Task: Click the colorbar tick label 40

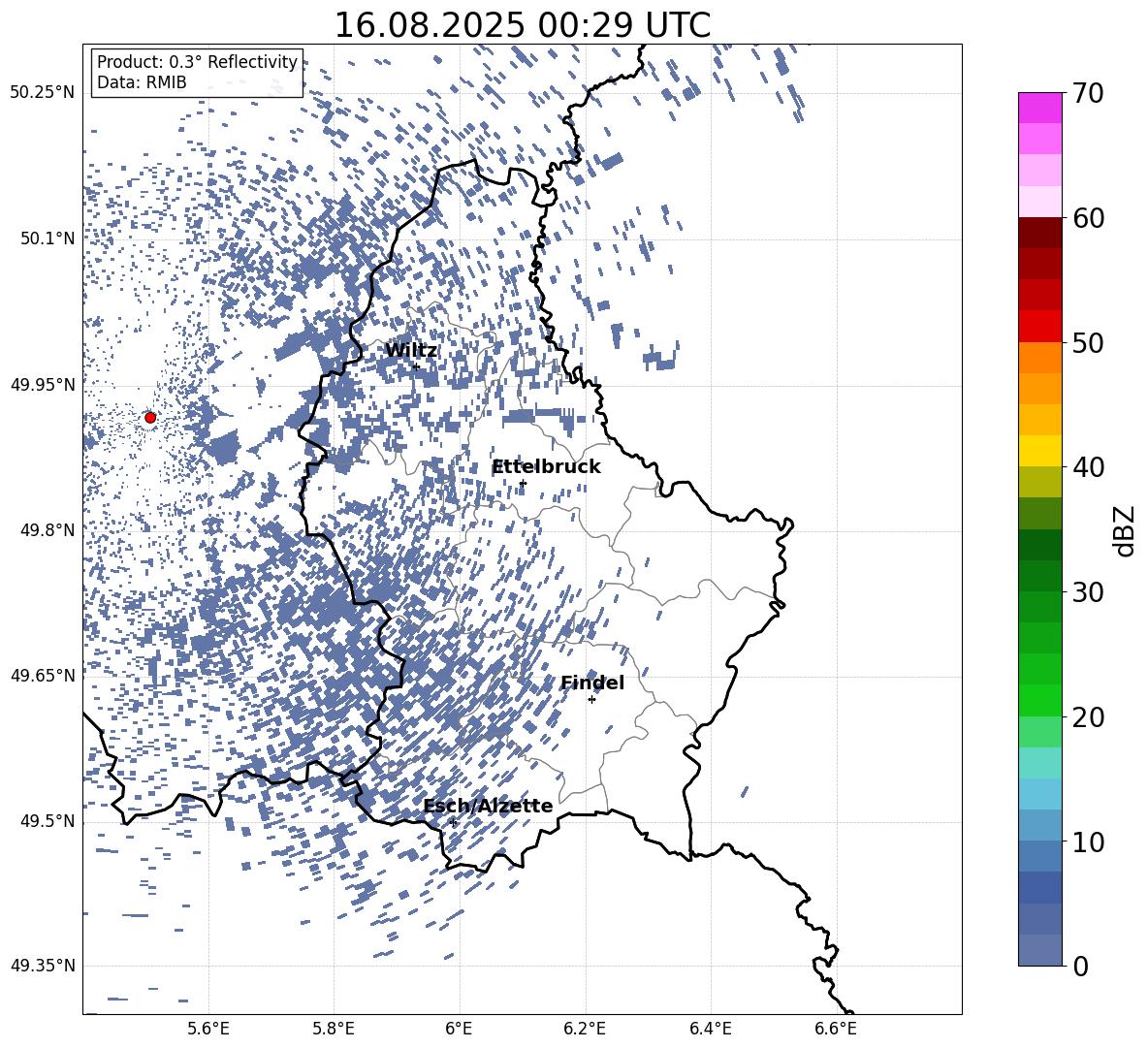Action: [x=1087, y=467]
